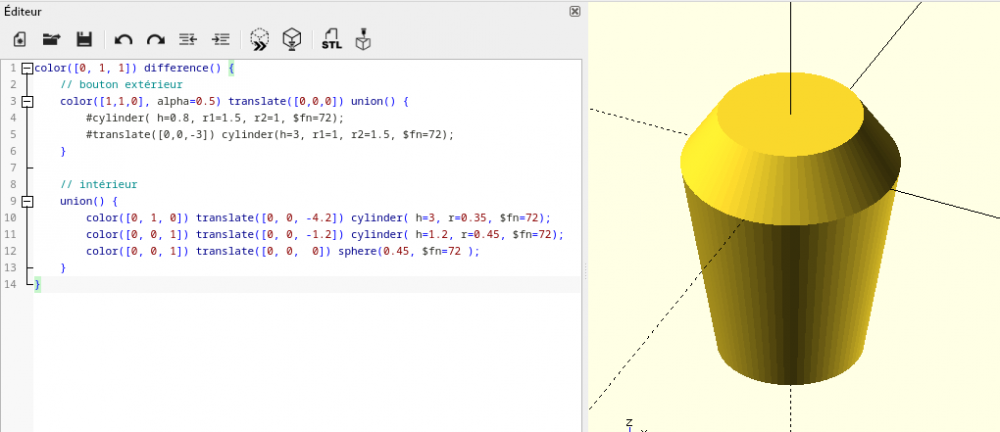Send the design to 3D printing

[x=364, y=40]
